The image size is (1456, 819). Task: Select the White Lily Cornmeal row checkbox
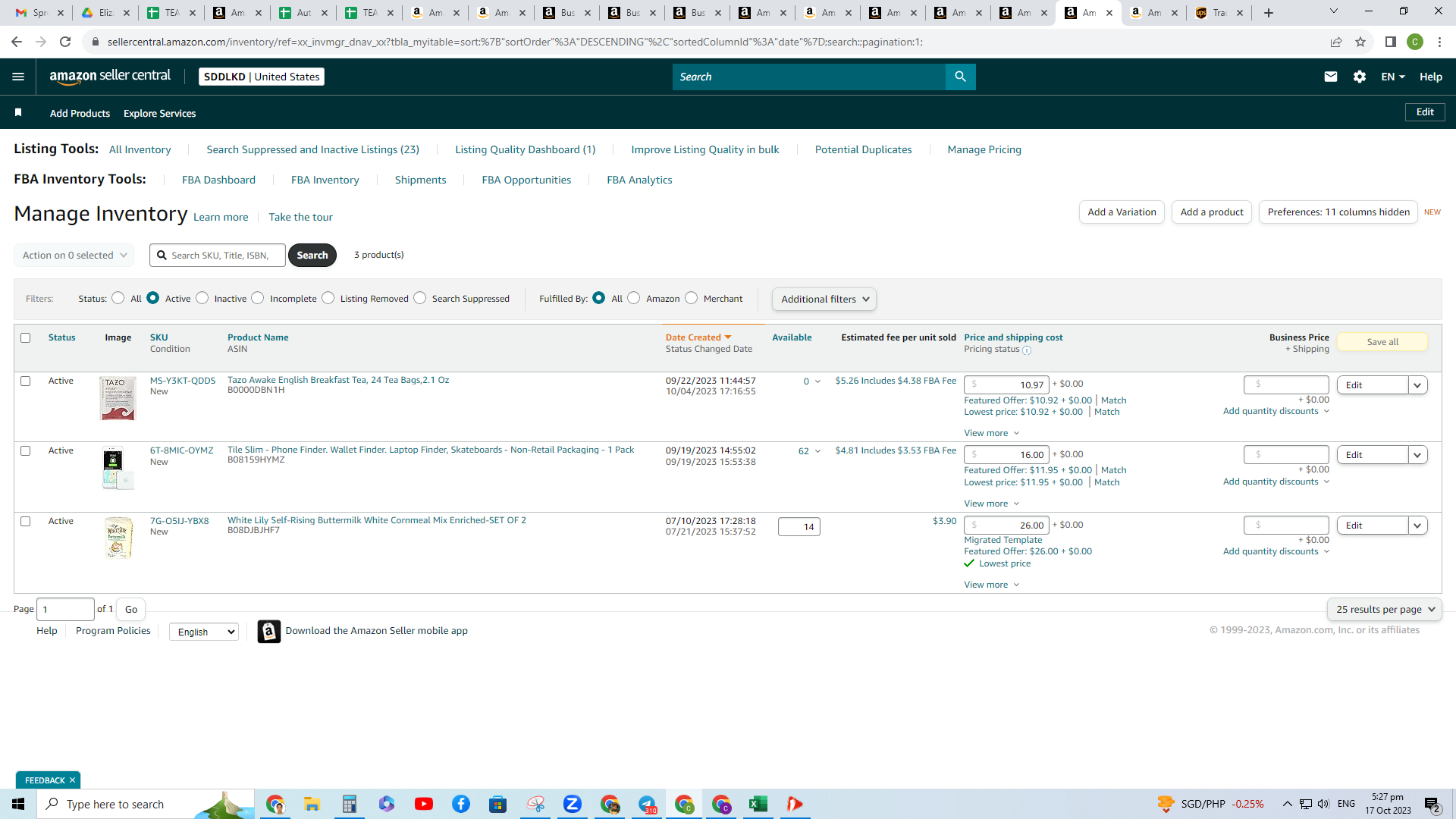(x=26, y=522)
